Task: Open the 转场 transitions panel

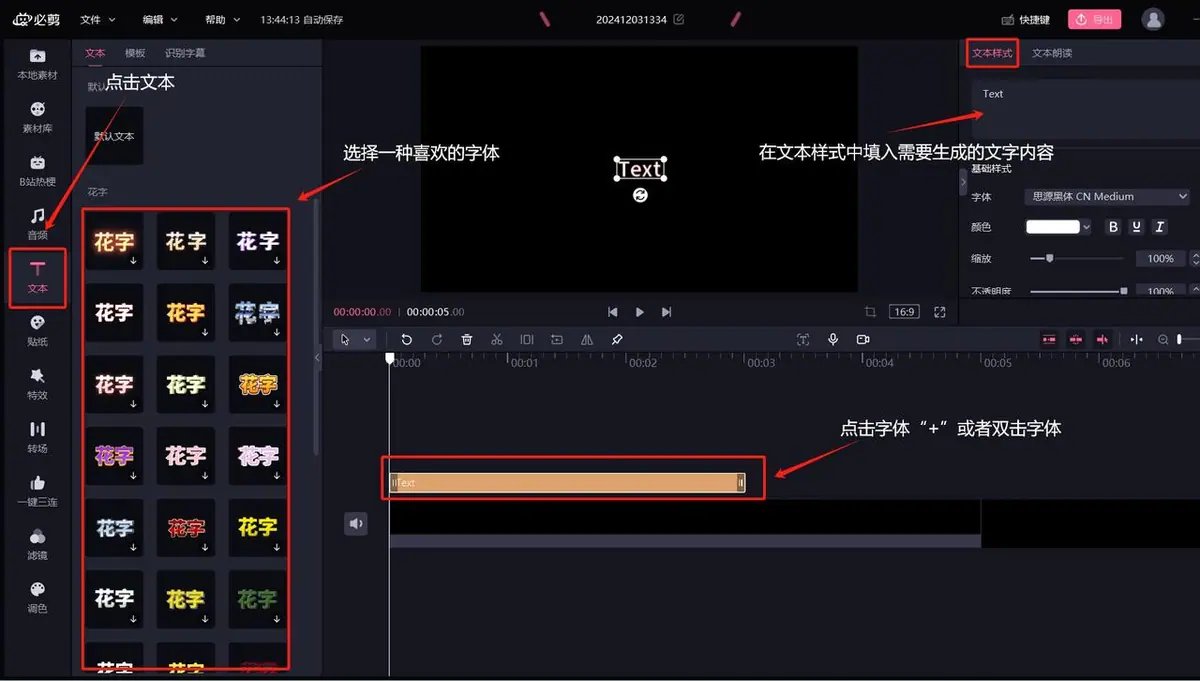Action: tap(37, 437)
